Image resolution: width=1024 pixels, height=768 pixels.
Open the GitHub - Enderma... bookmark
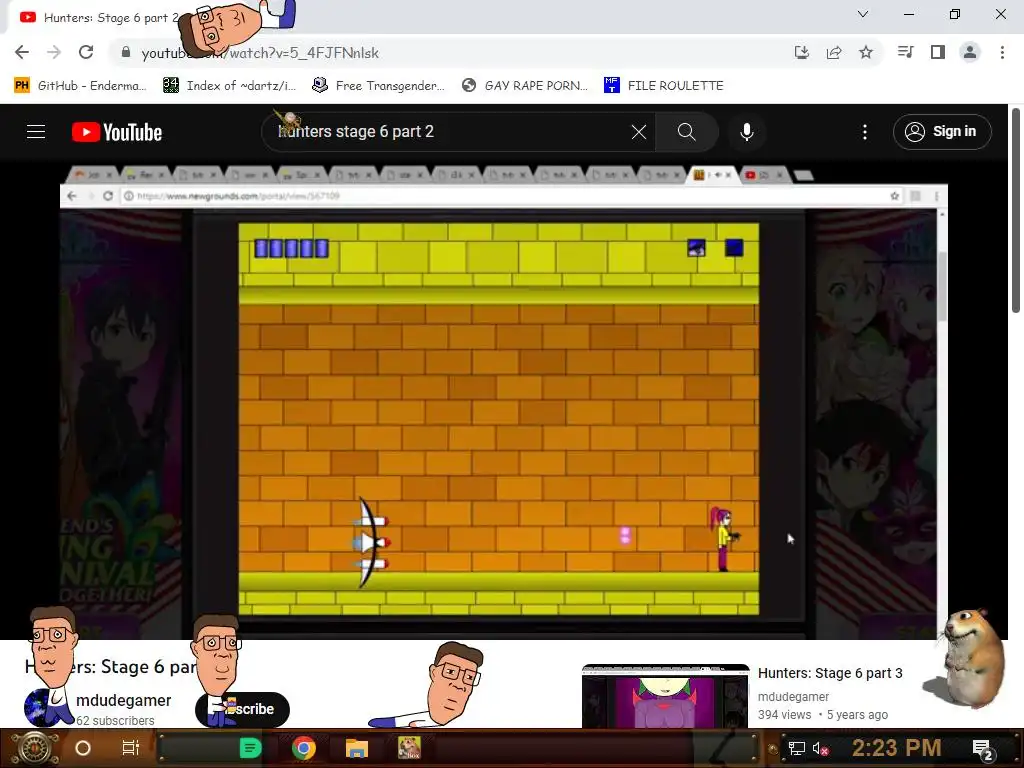tap(80, 86)
